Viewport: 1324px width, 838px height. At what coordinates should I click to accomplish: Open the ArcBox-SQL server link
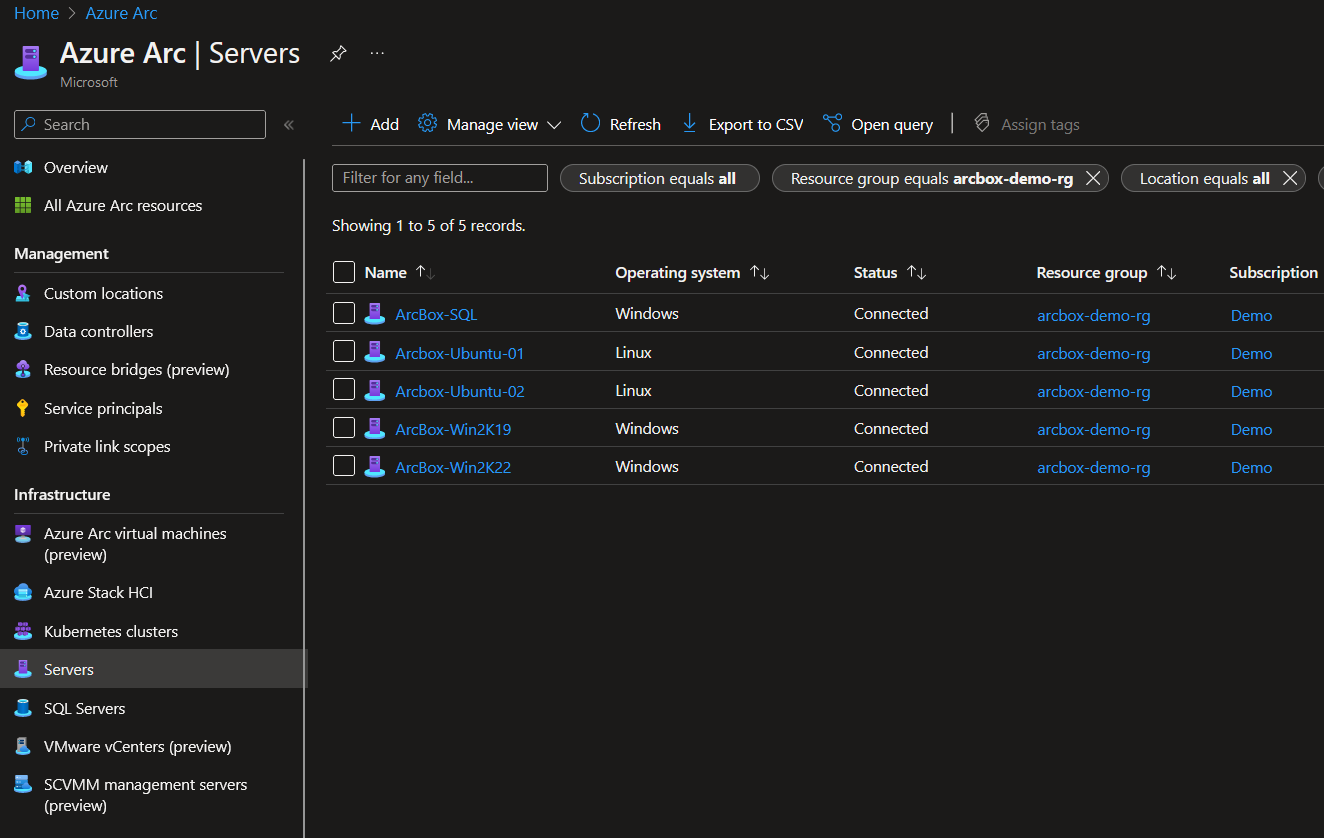(x=436, y=314)
